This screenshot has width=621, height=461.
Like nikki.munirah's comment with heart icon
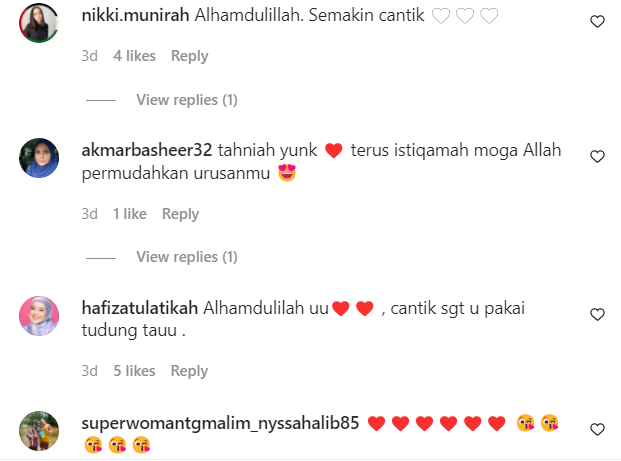tap(597, 21)
